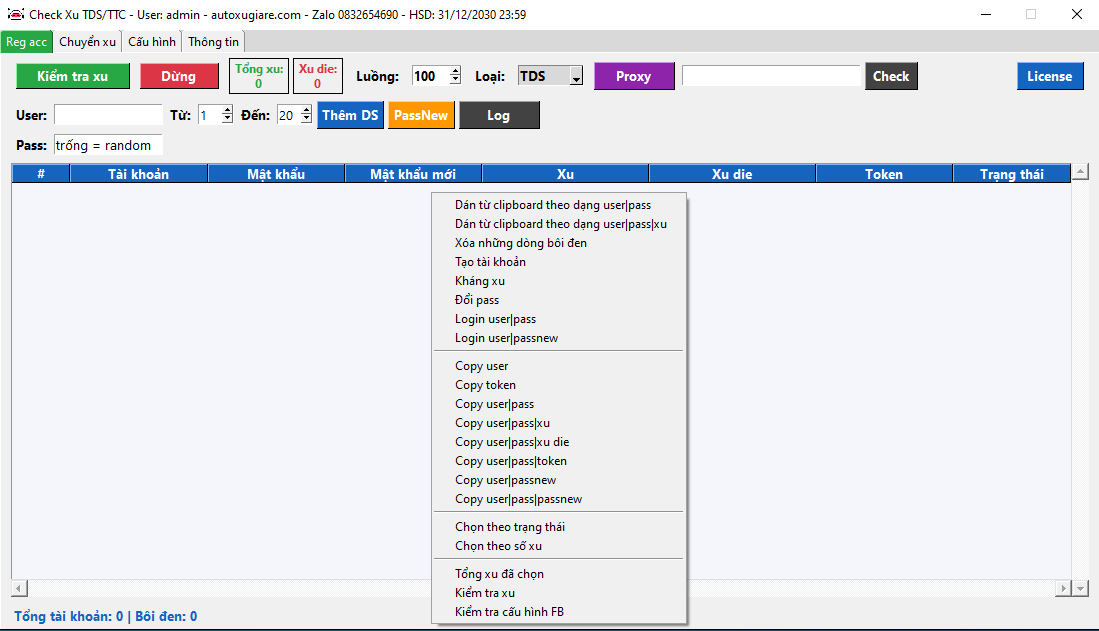Click the green Kiểm tra xu button

click(73, 77)
